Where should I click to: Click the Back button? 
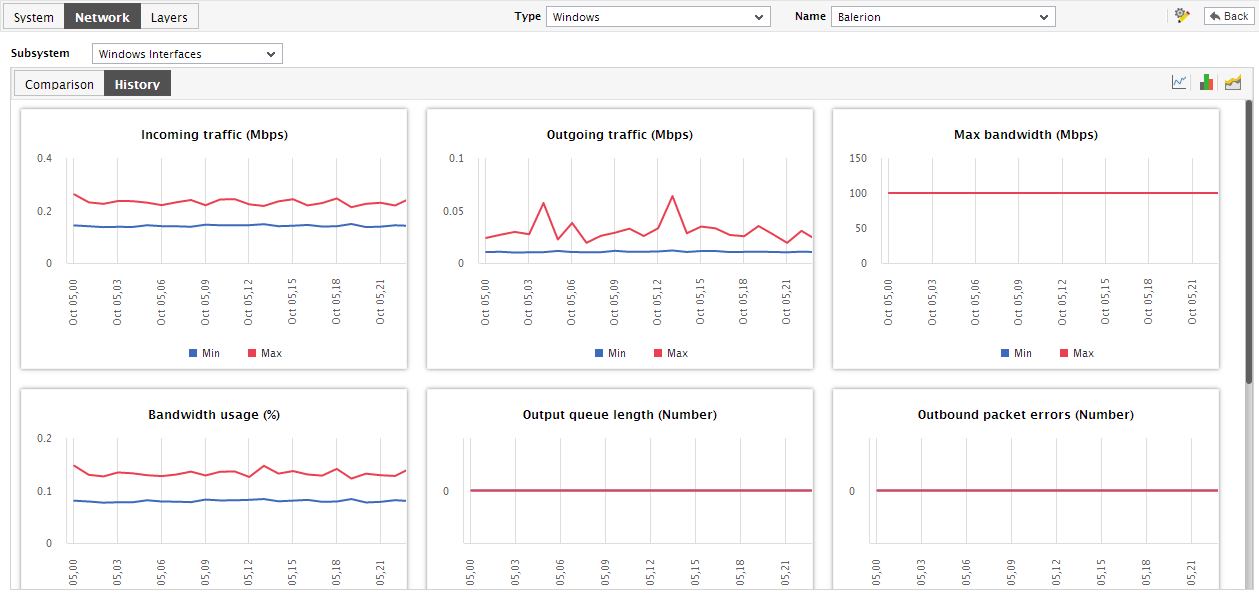[x=1228, y=16]
